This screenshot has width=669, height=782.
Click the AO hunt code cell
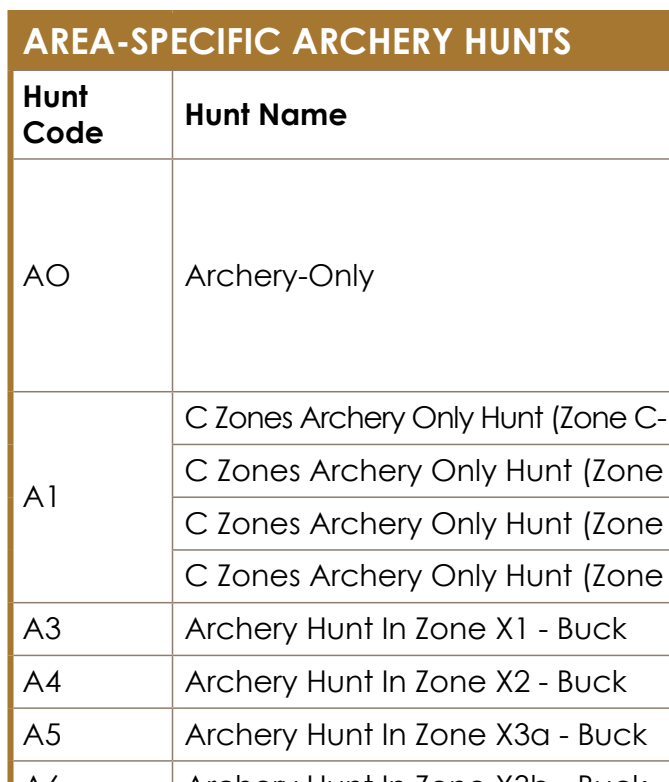click(92, 276)
